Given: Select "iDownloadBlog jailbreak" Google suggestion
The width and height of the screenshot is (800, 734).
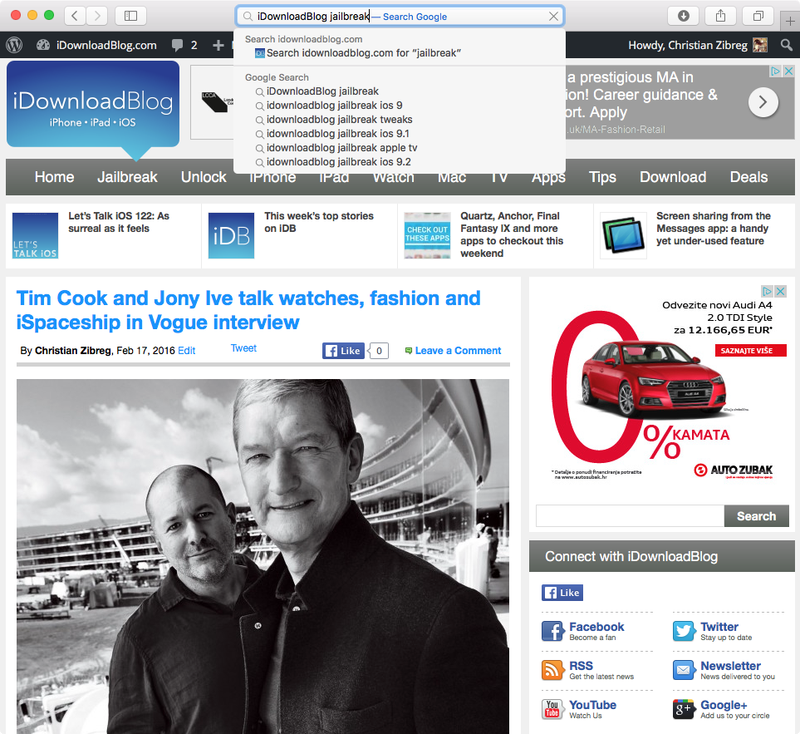Looking at the screenshot, I should tap(399, 91).
